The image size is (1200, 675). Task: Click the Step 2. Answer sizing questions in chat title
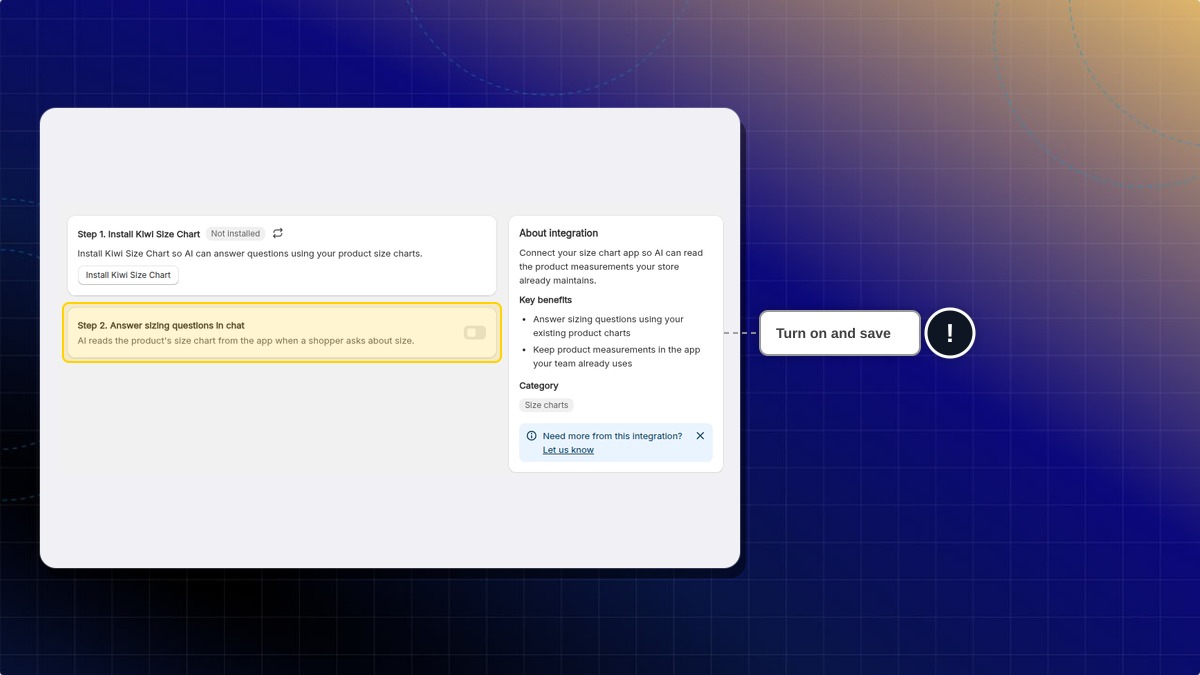tap(161, 326)
